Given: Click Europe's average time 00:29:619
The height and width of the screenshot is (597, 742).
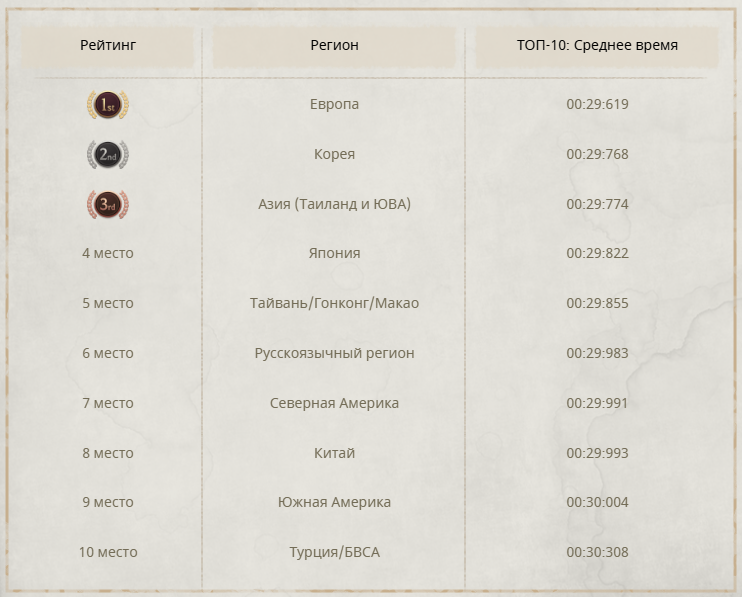Looking at the screenshot, I should (597, 104).
